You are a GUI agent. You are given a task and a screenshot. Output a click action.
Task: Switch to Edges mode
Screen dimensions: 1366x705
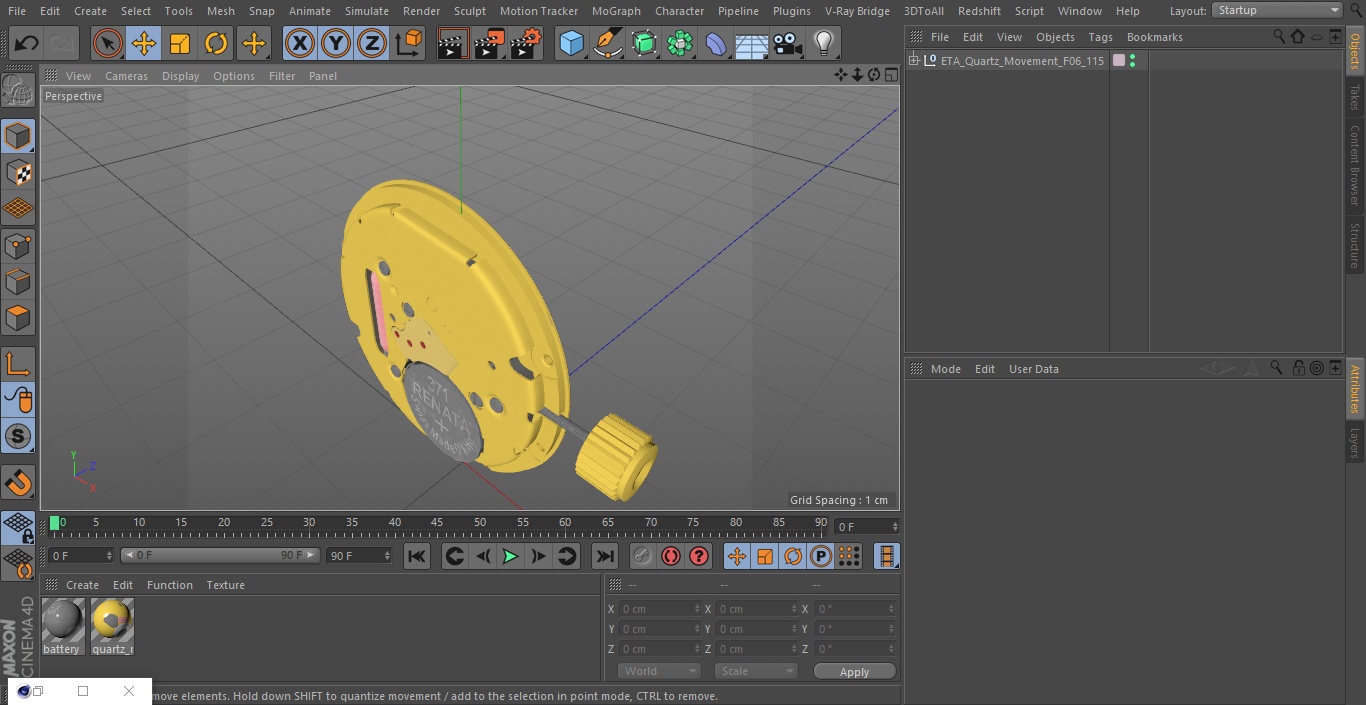18,282
